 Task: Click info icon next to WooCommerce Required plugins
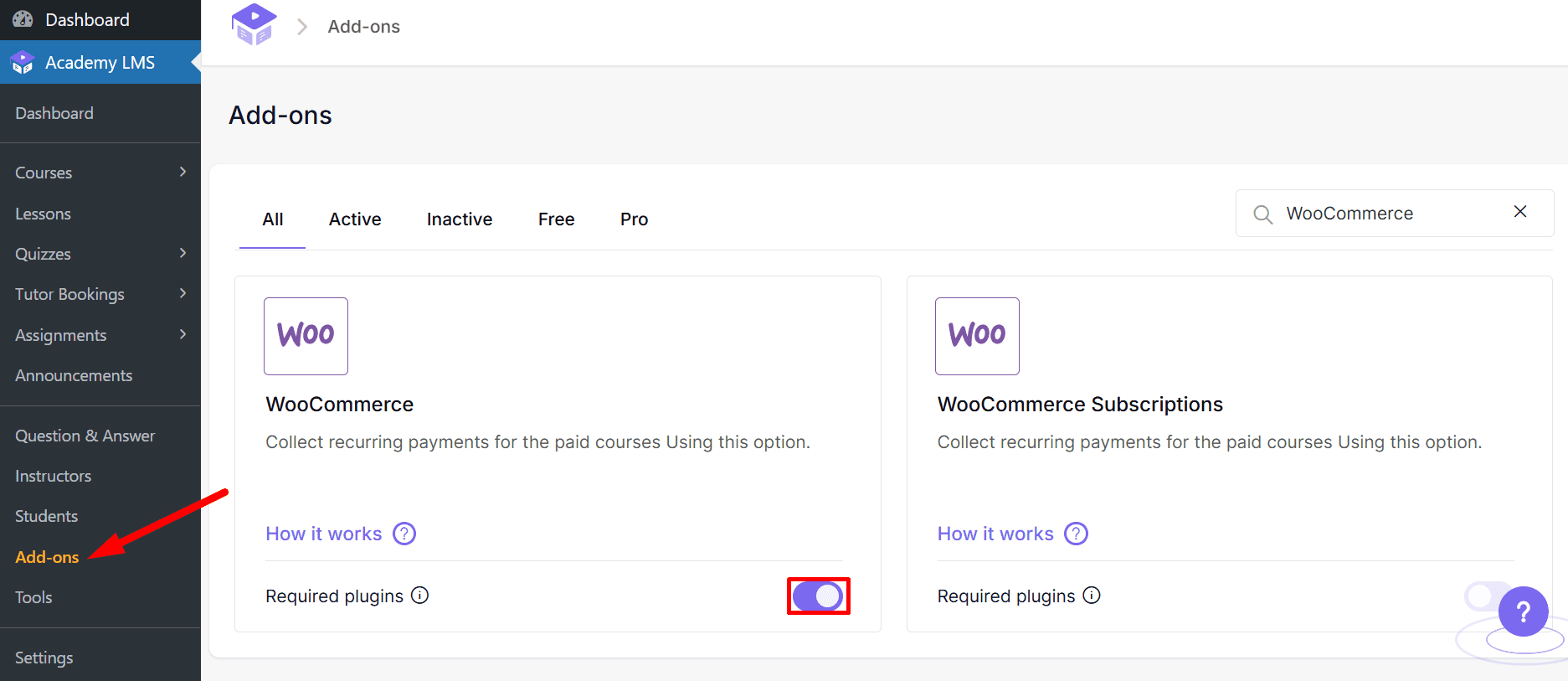coord(420,596)
